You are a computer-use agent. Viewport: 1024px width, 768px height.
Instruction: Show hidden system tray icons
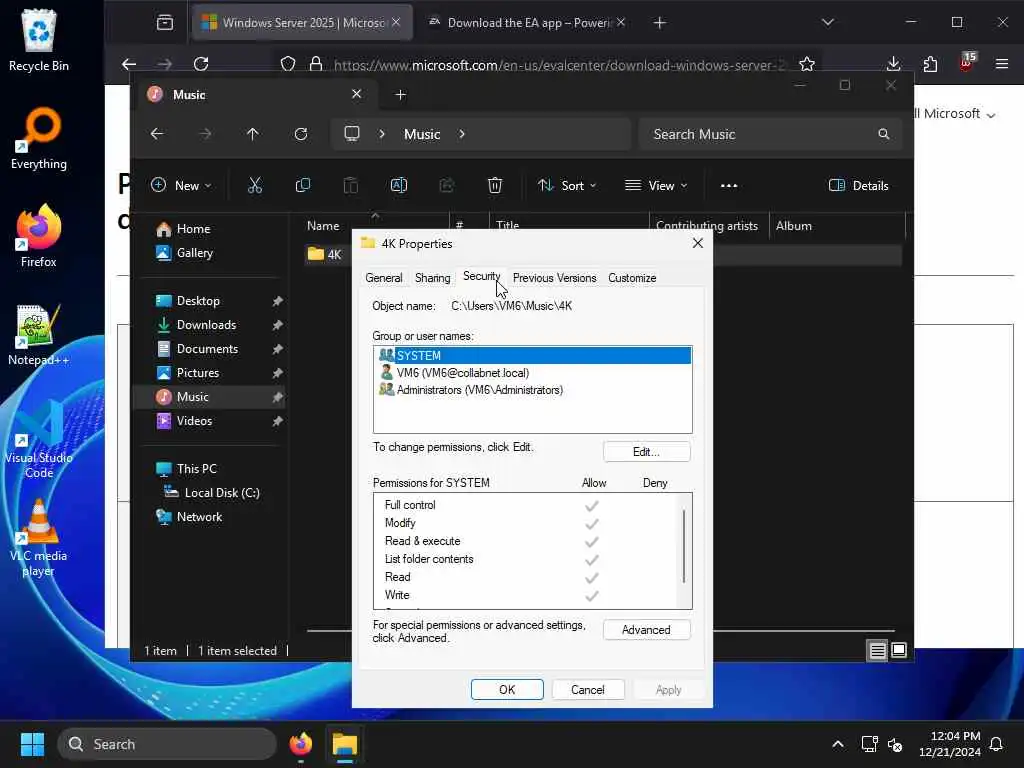pyautogui.click(x=838, y=744)
